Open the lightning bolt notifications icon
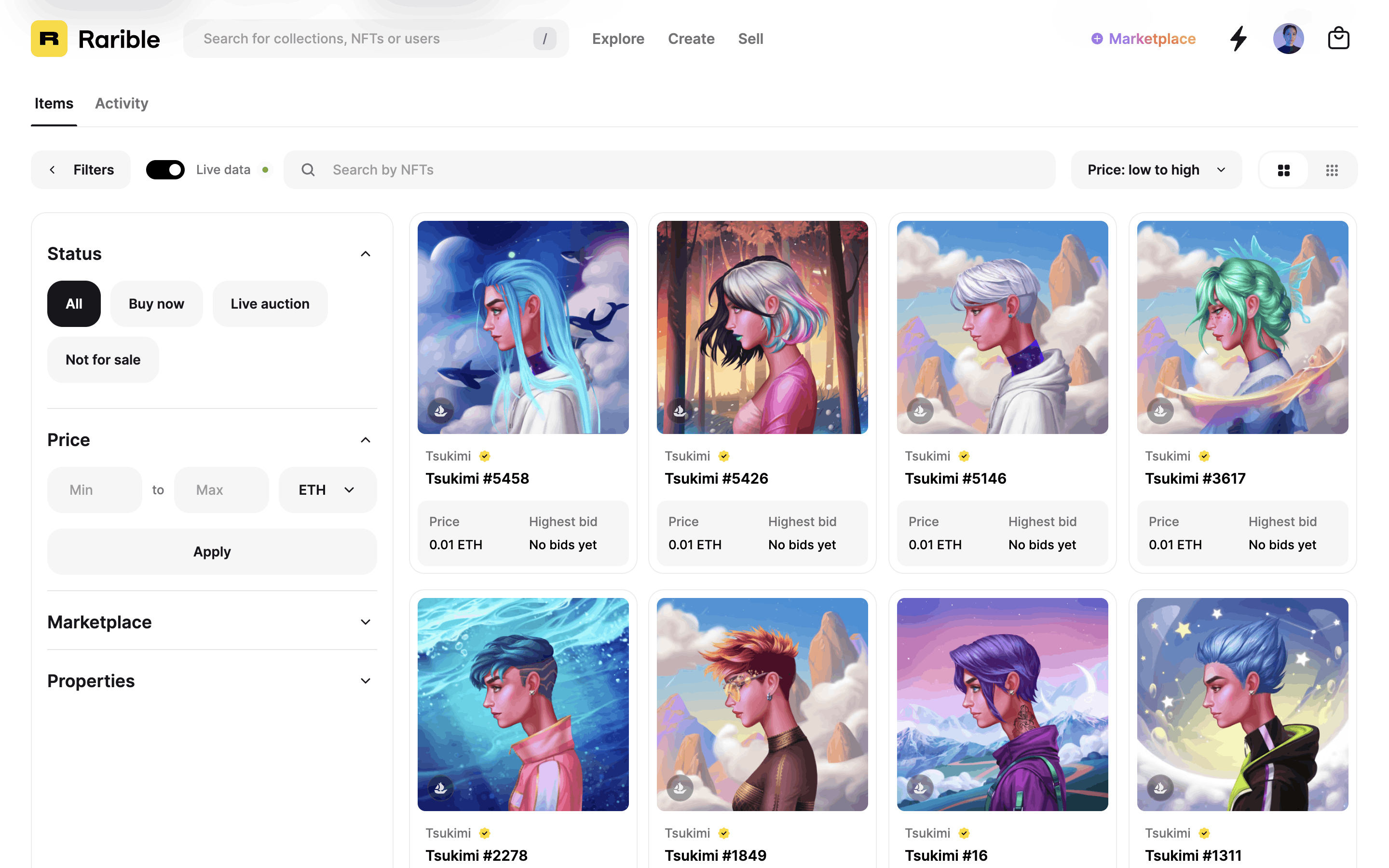Image resolution: width=1389 pixels, height=868 pixels. 1239,39
